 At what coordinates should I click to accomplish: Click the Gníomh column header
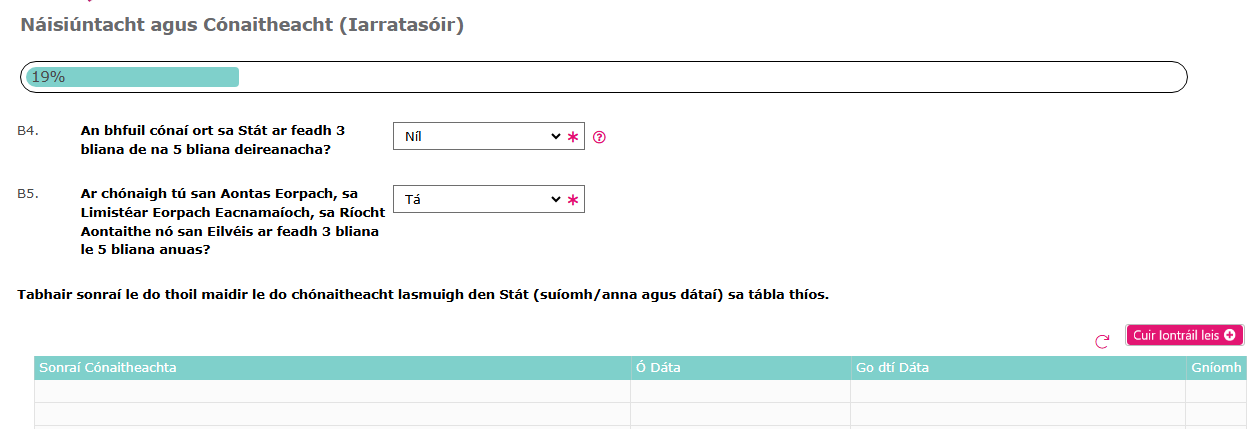[x=1216, y=368]
